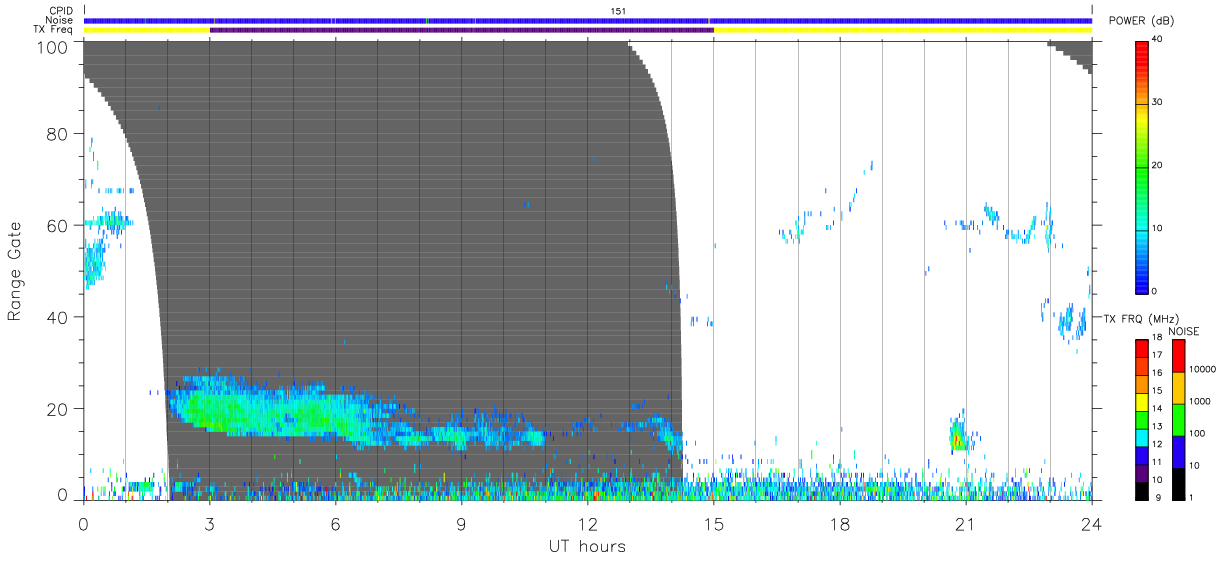Click the 18 tick on UT hours axis
This screenshot has height=567, width=1228.
tap(839, 523)
